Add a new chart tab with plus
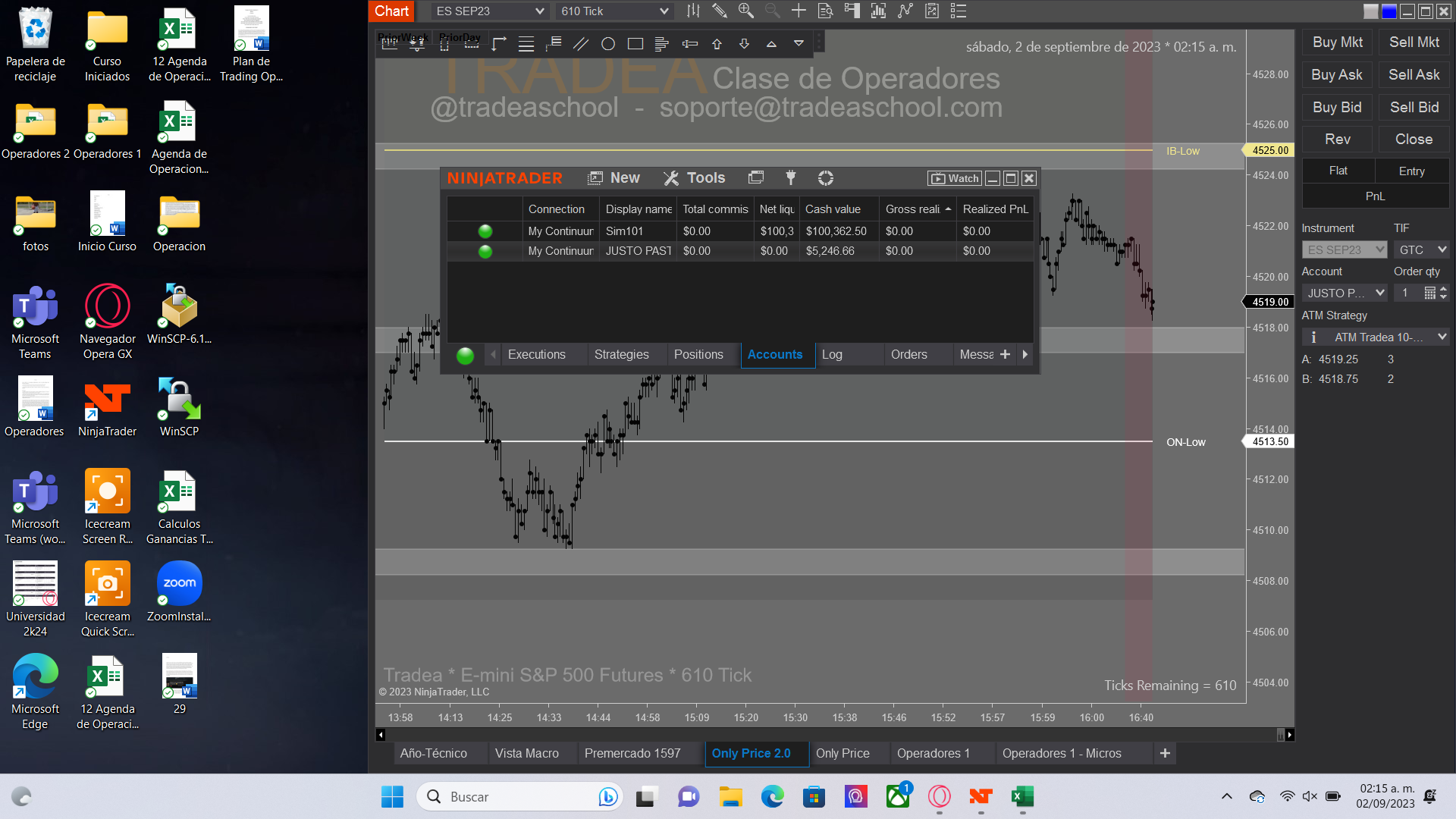 click(x=1165, y=753)
